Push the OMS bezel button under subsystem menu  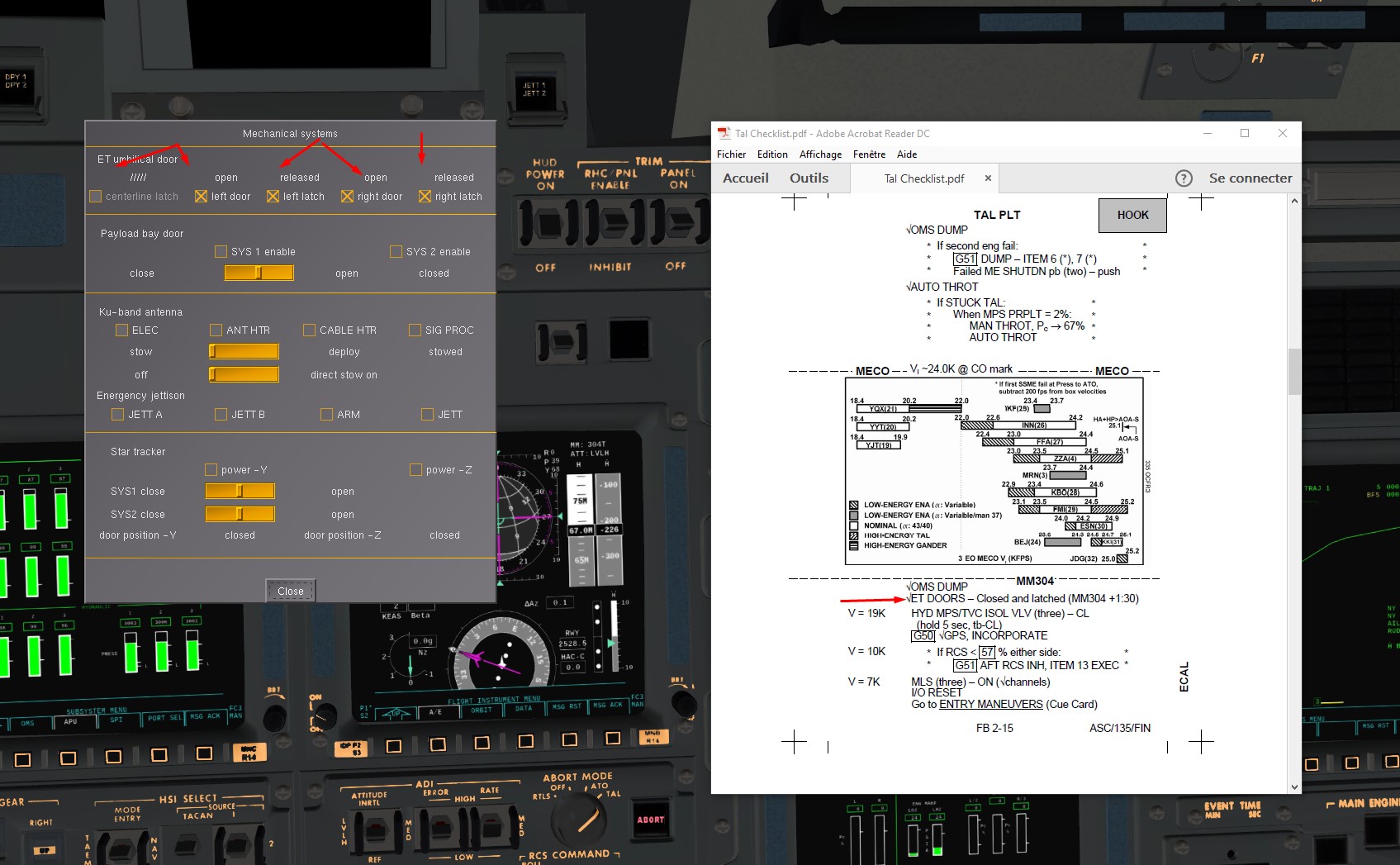pyautogui.click(x=23, y=758)
